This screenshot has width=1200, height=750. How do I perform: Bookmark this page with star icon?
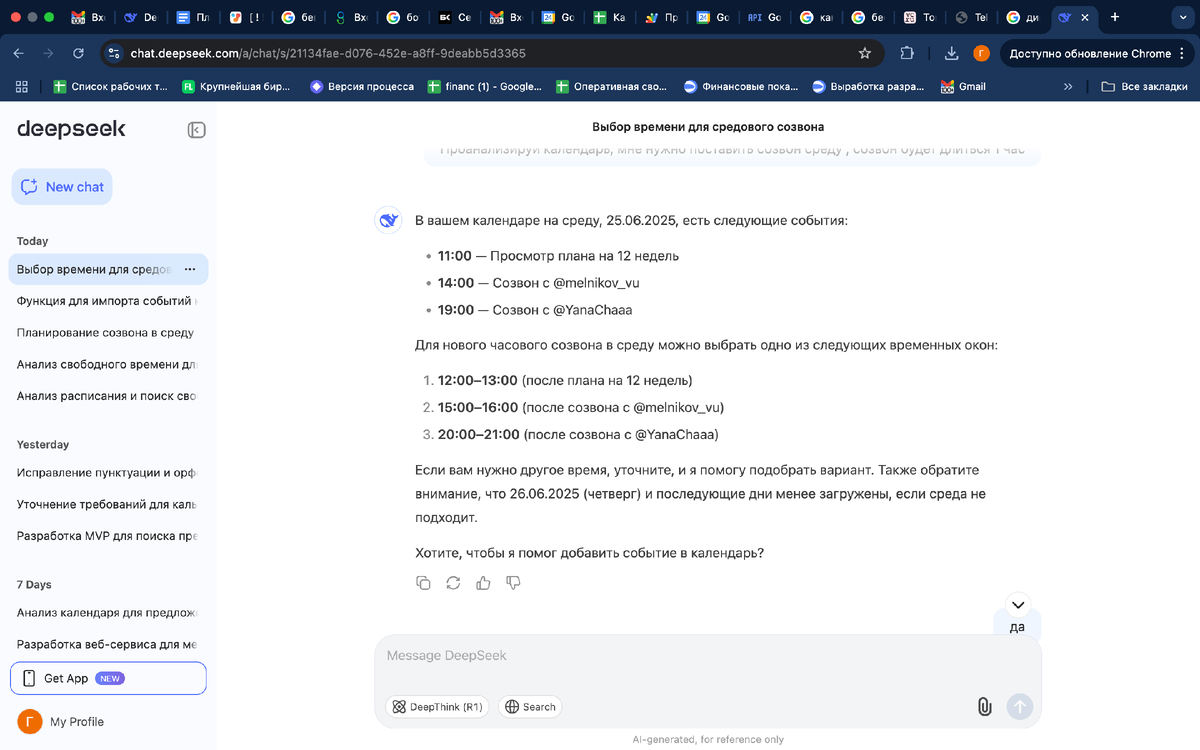pyautogui.click(x=865, y=54)
